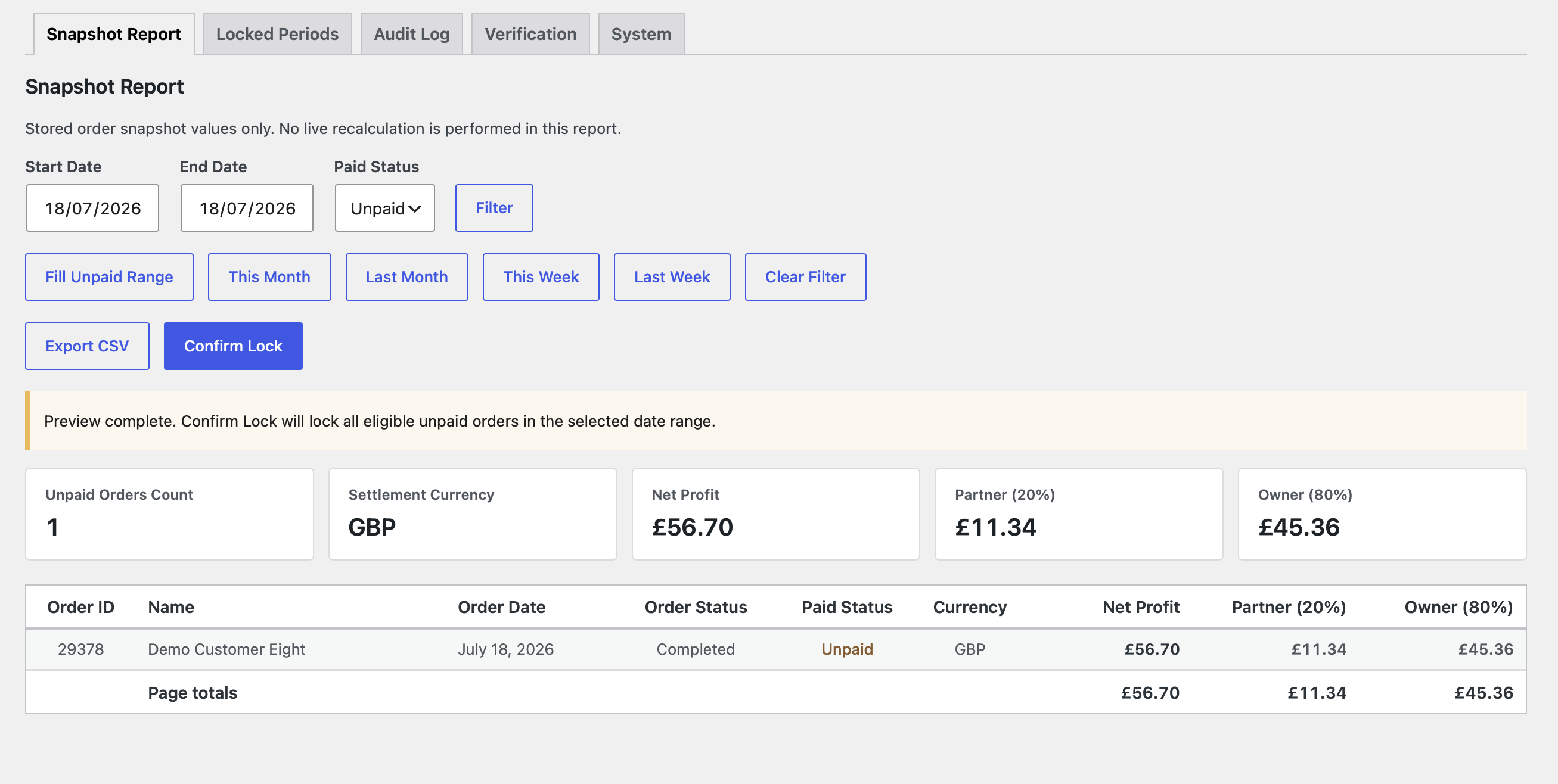Viewport: 1558px width, 784px height.
Task: Select the This Month quick range
Action: (269, 277)
